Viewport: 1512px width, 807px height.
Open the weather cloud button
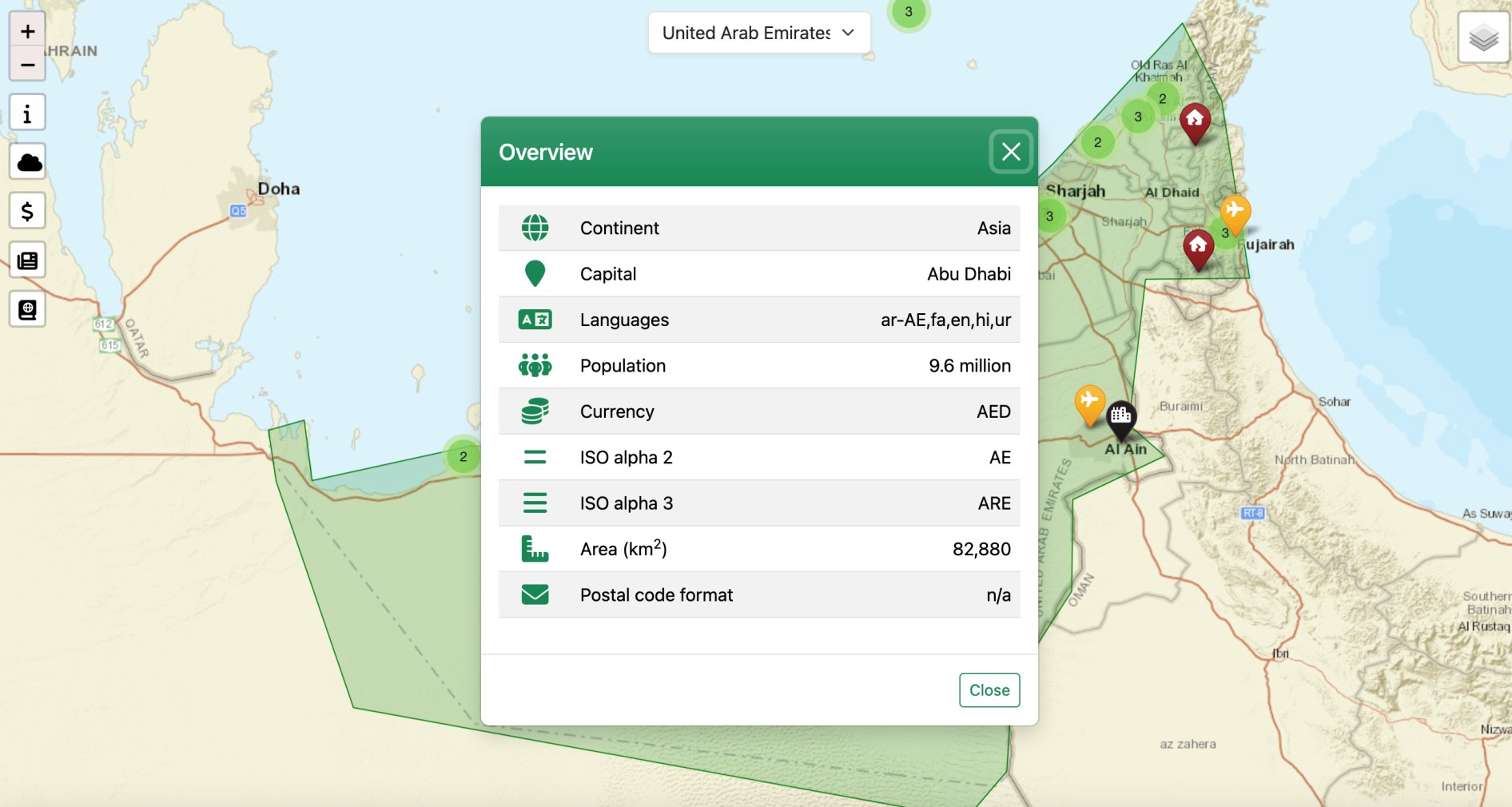pyautogui.click(x=27, y=162)
